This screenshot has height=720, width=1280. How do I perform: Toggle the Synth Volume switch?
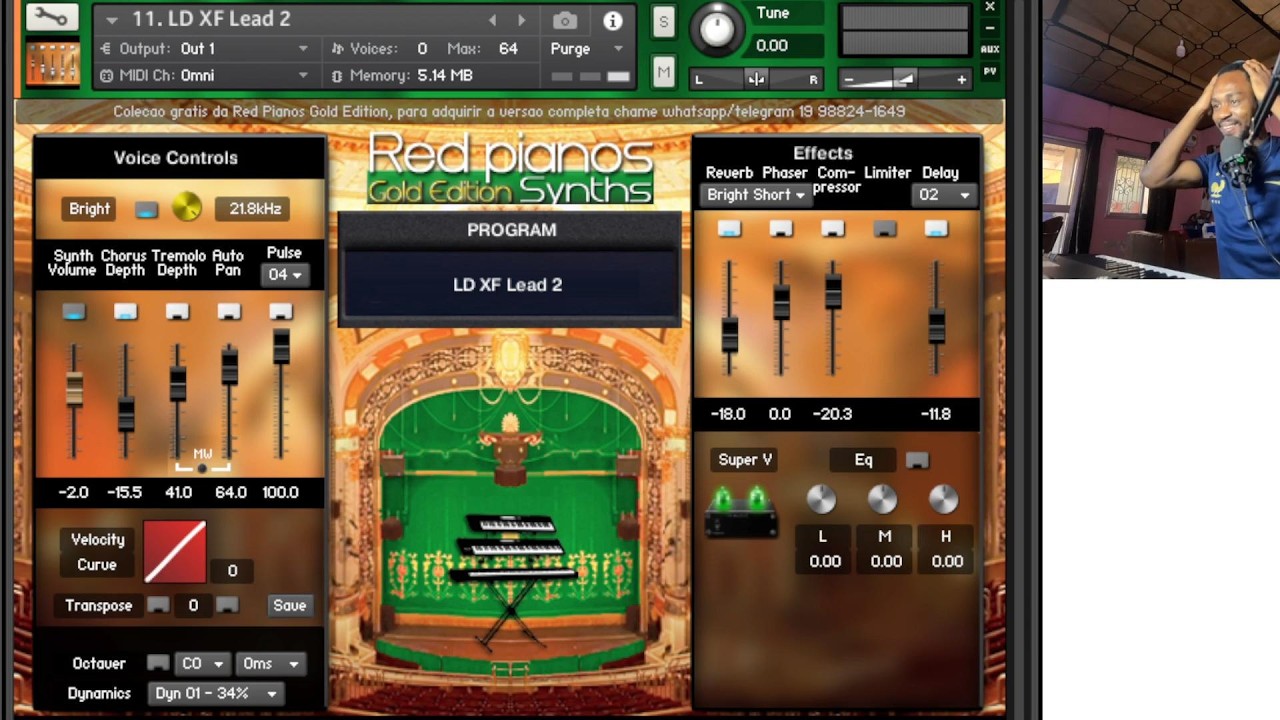[x=73, y=312]
